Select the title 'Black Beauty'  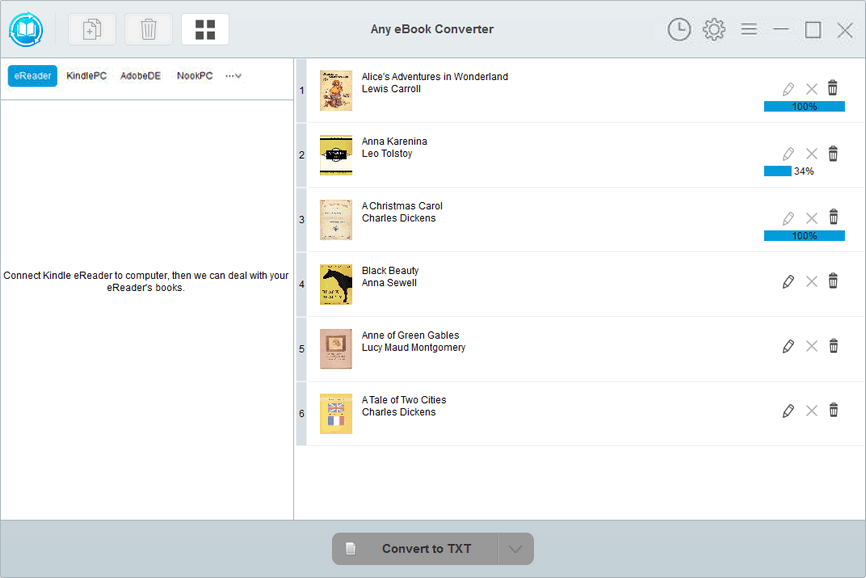(390, 271)
